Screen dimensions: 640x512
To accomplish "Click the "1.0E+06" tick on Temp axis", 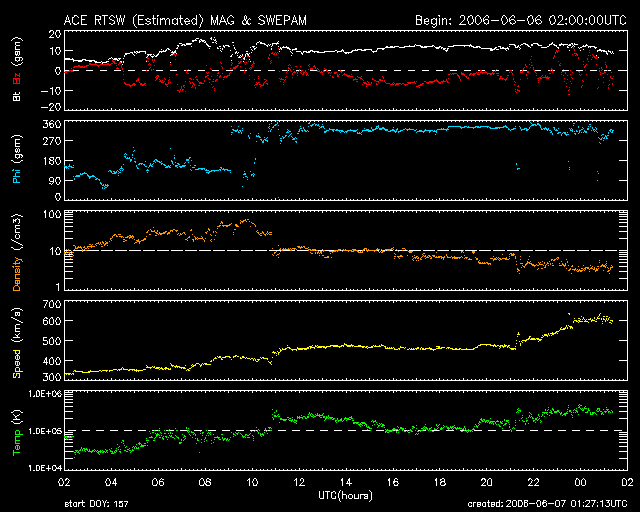I will [x=45, y=394].
